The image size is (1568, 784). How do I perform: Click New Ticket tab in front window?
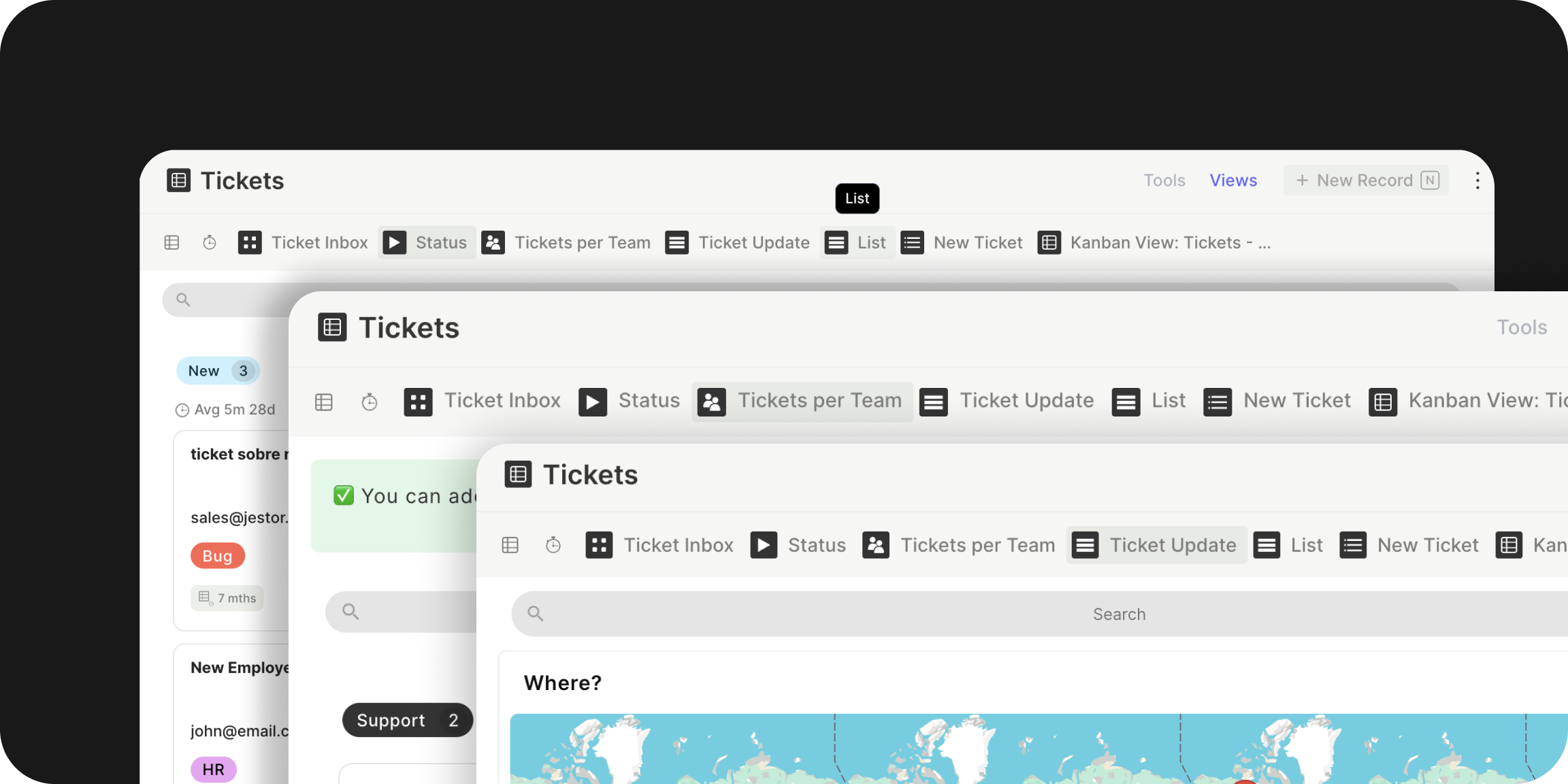[x=1409, y=545]
